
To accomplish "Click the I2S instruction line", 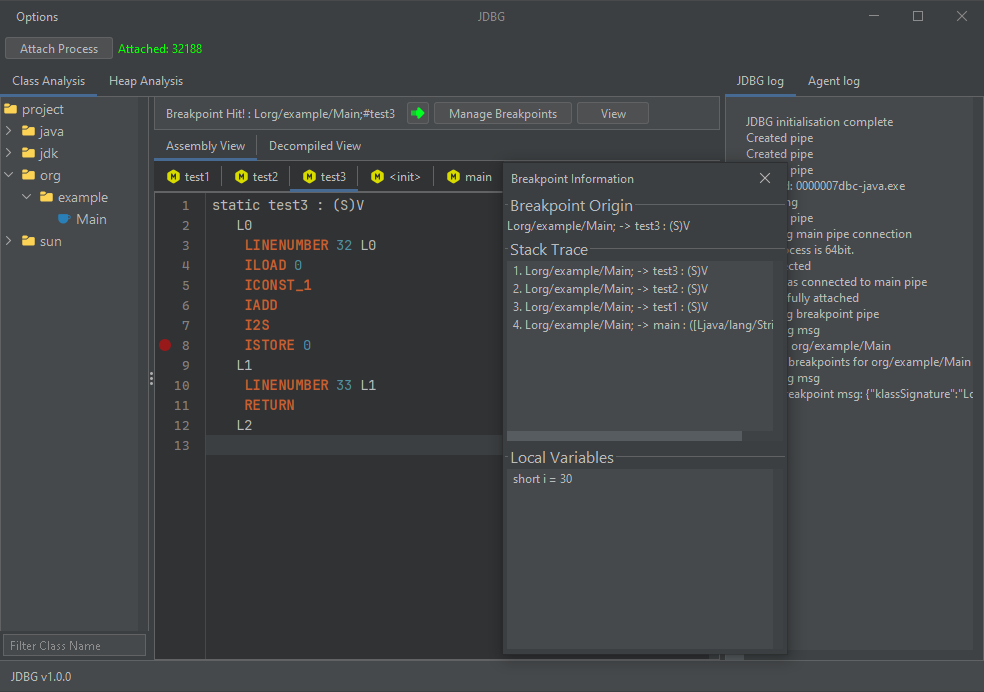I will click(x=257, y=325).
